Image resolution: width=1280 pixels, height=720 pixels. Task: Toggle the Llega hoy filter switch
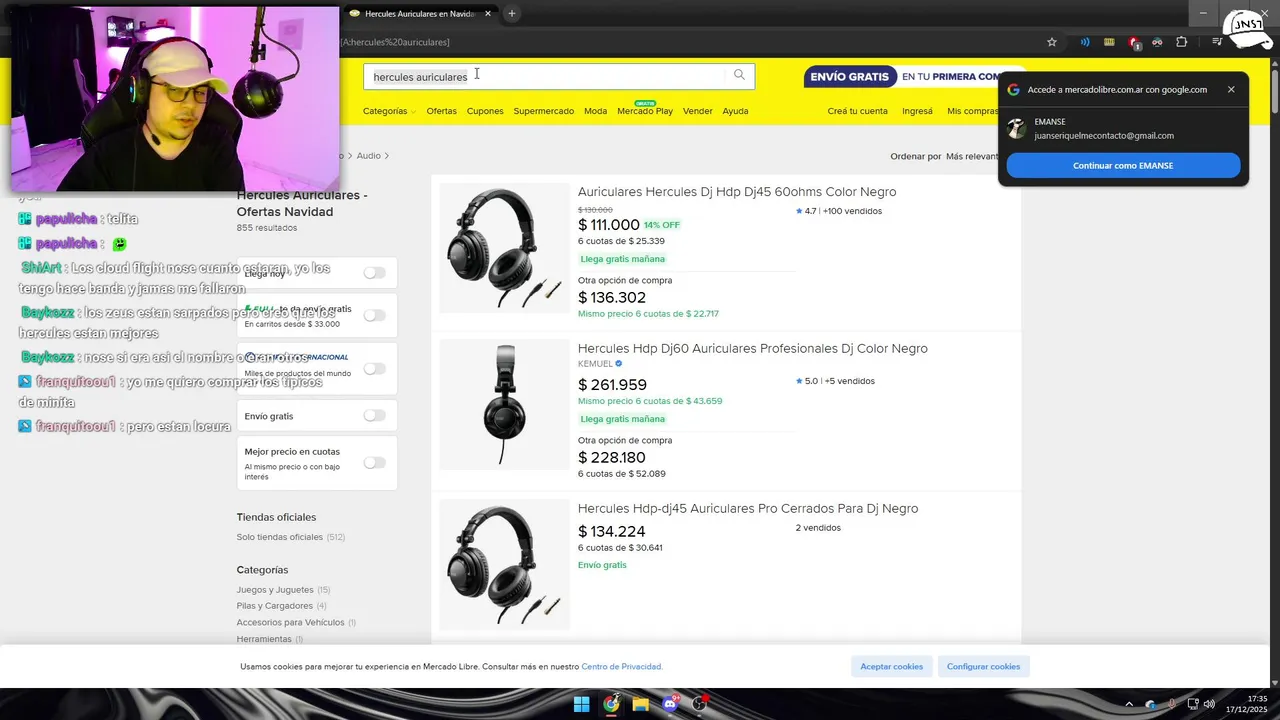(x=374, y=272)
